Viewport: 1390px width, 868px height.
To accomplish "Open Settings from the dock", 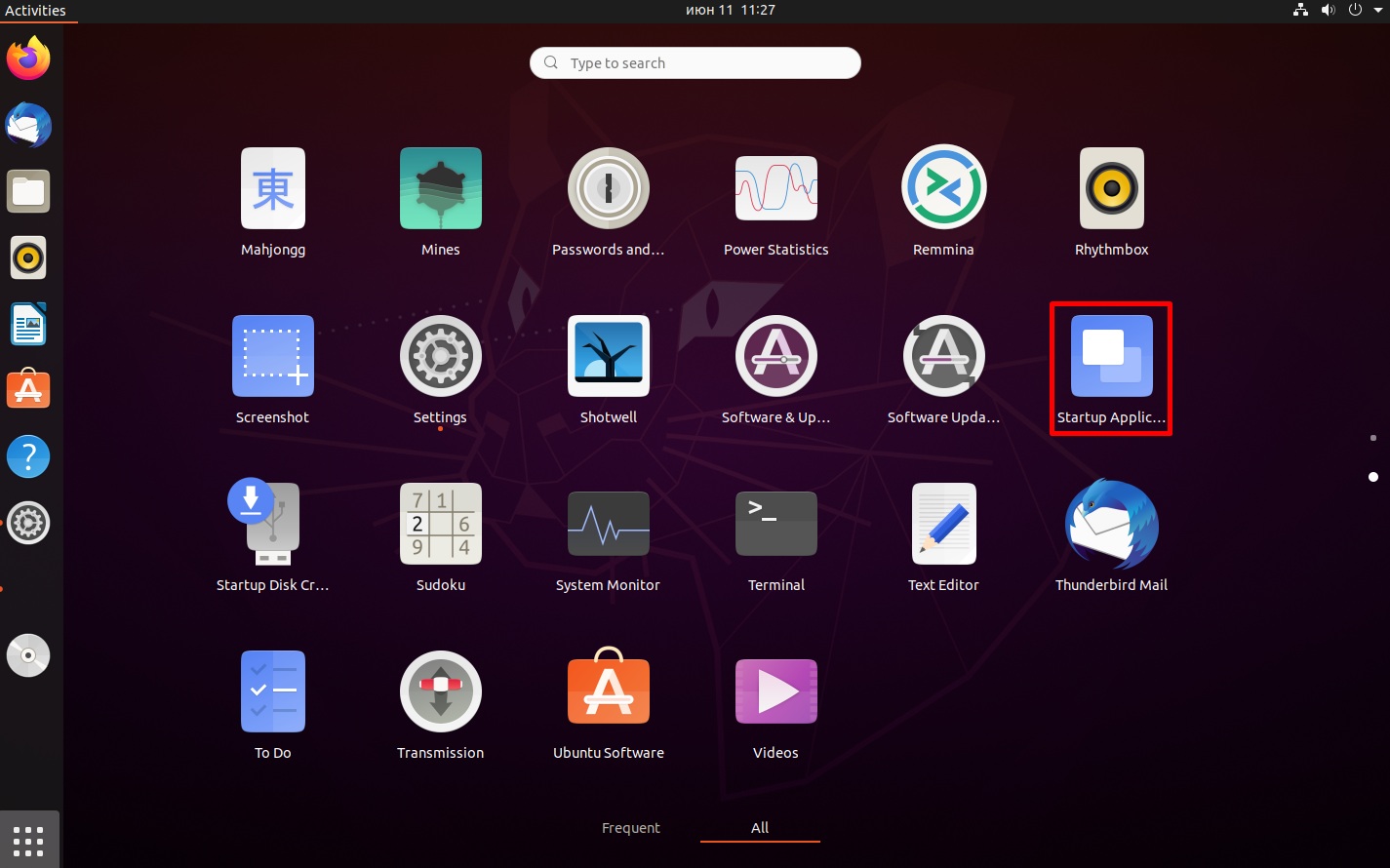I will 28,523.
